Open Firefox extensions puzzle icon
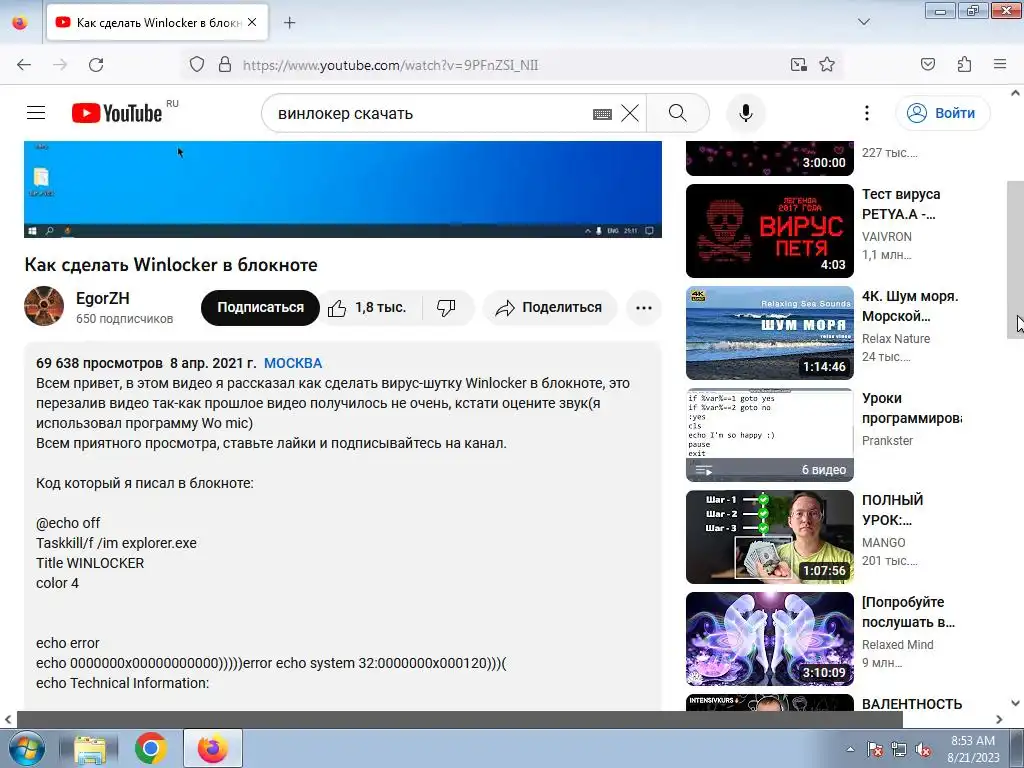This screenshot has height=768, width=1024. [x=964, y=65]
